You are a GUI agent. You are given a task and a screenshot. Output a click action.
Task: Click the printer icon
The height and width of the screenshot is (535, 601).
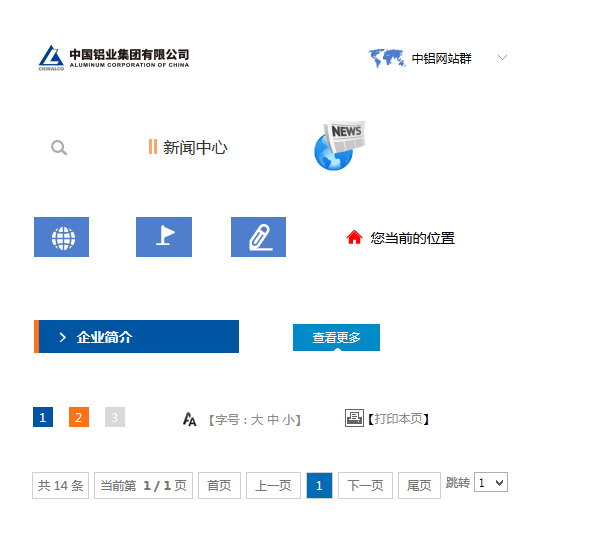(354, 418)
